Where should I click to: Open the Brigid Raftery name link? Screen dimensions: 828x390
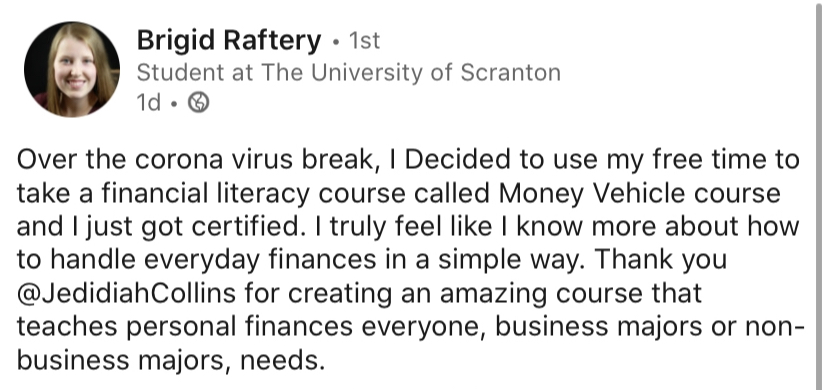229,41
